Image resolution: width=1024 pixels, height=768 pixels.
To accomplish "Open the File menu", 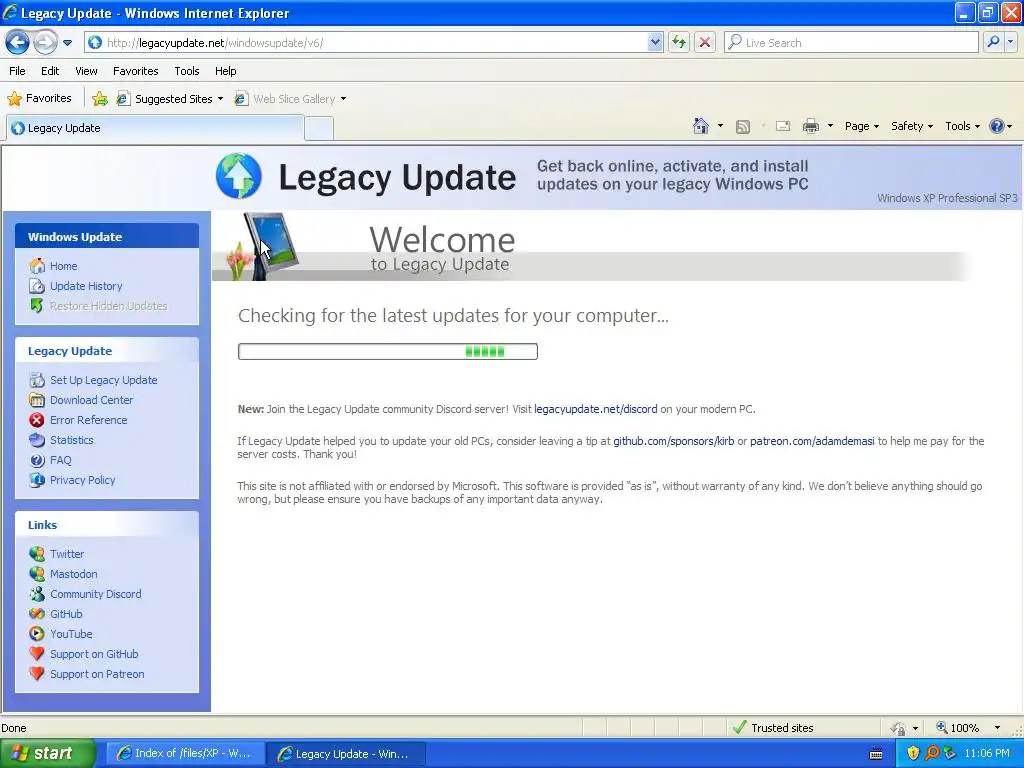I will [17, 71].
